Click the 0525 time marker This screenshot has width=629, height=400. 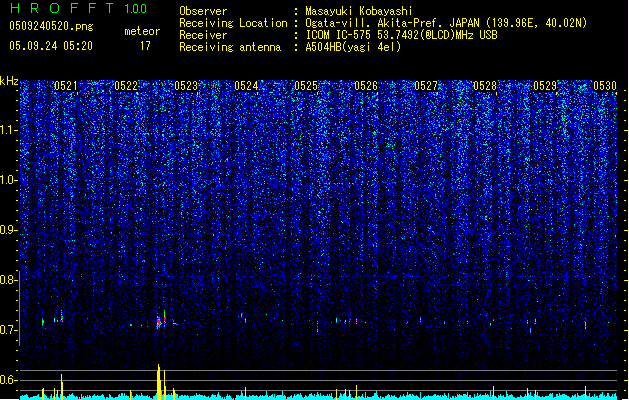(x=306, y=86)
